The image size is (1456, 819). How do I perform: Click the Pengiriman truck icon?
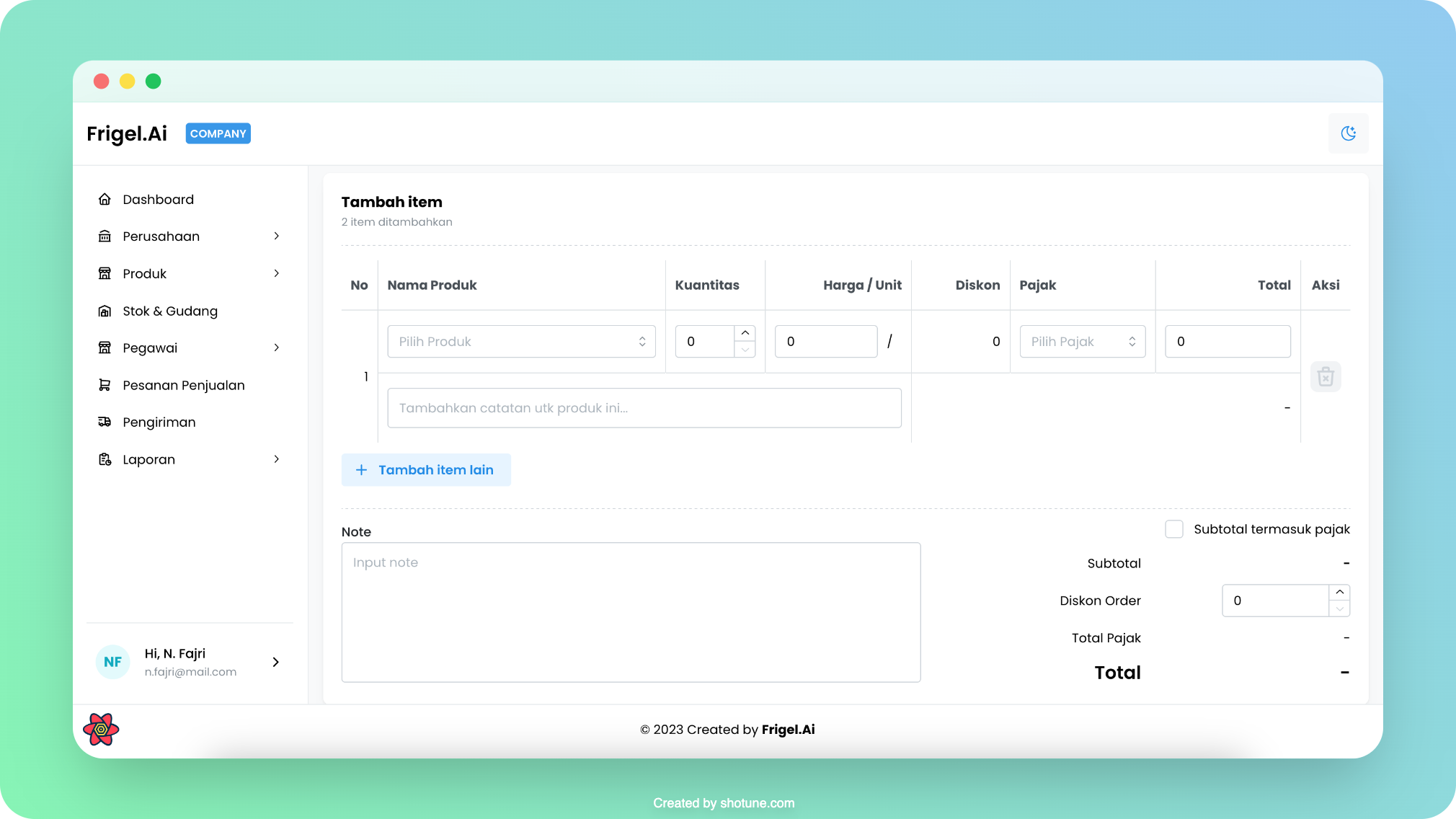coord(105,422)
